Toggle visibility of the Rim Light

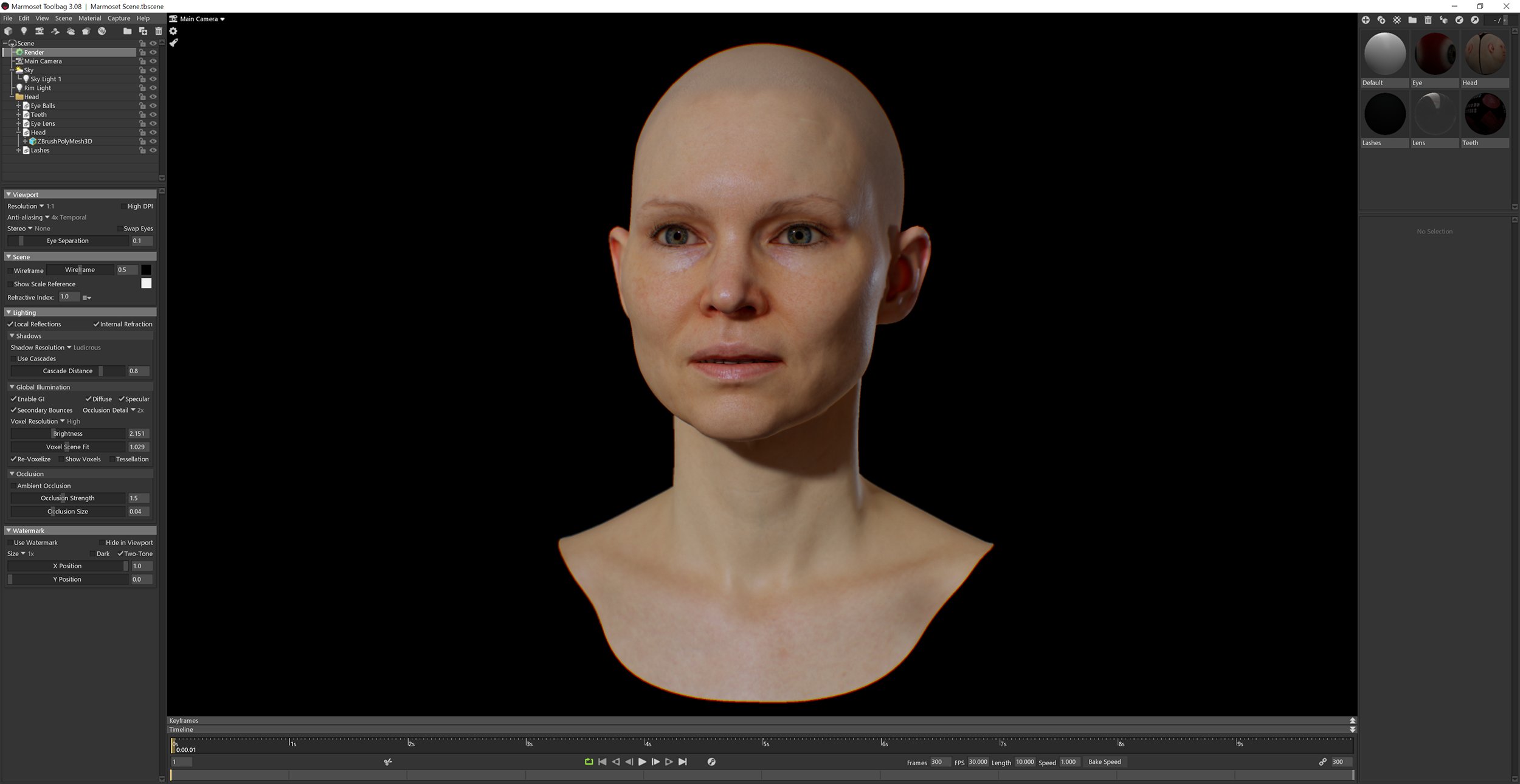point(153,88)
